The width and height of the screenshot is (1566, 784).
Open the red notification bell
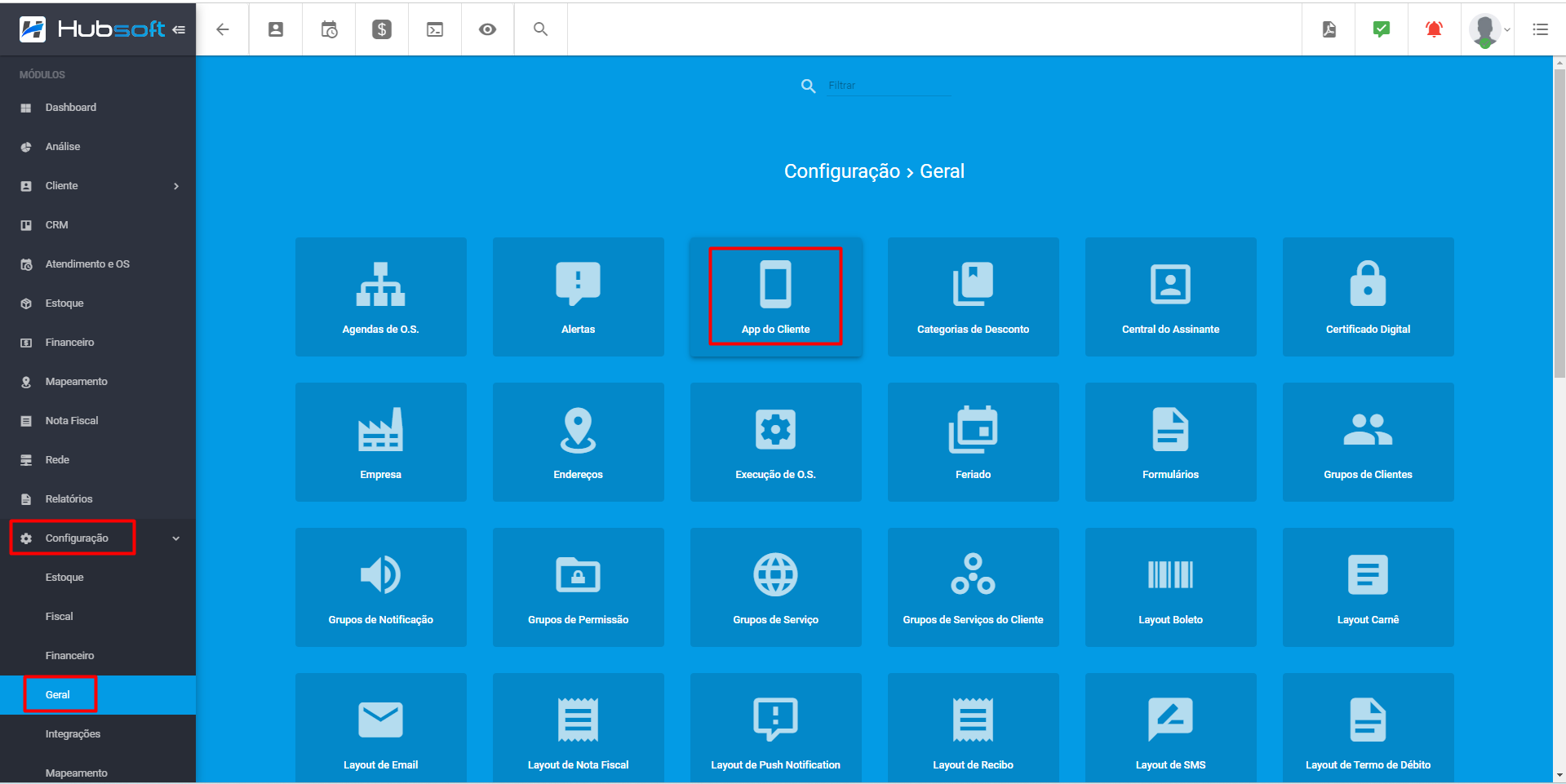1434,29
